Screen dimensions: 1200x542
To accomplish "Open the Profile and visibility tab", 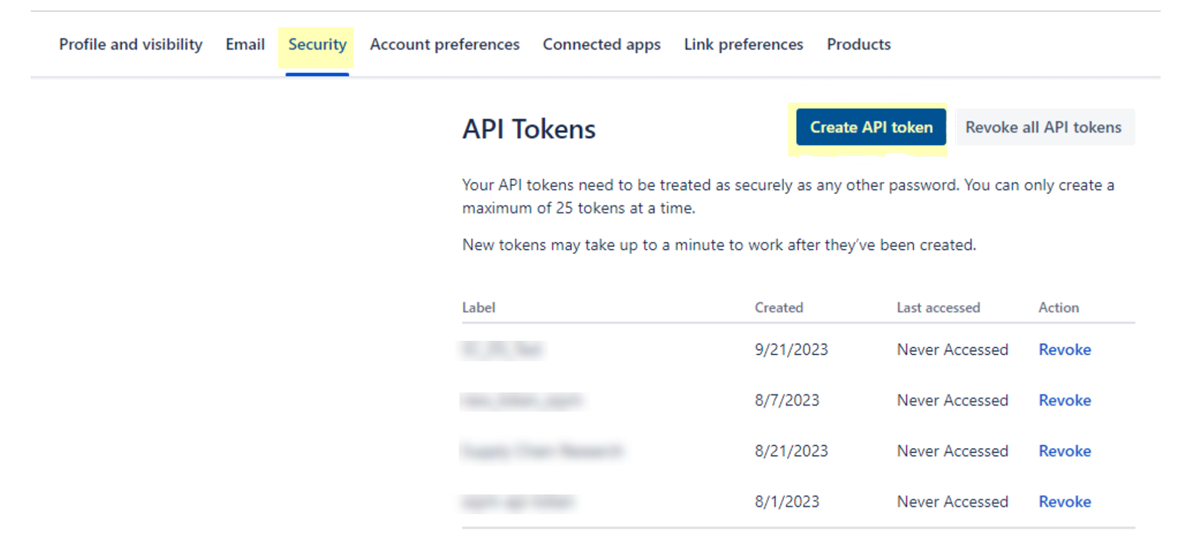I will pyautogui.click(x=130, y=45).
